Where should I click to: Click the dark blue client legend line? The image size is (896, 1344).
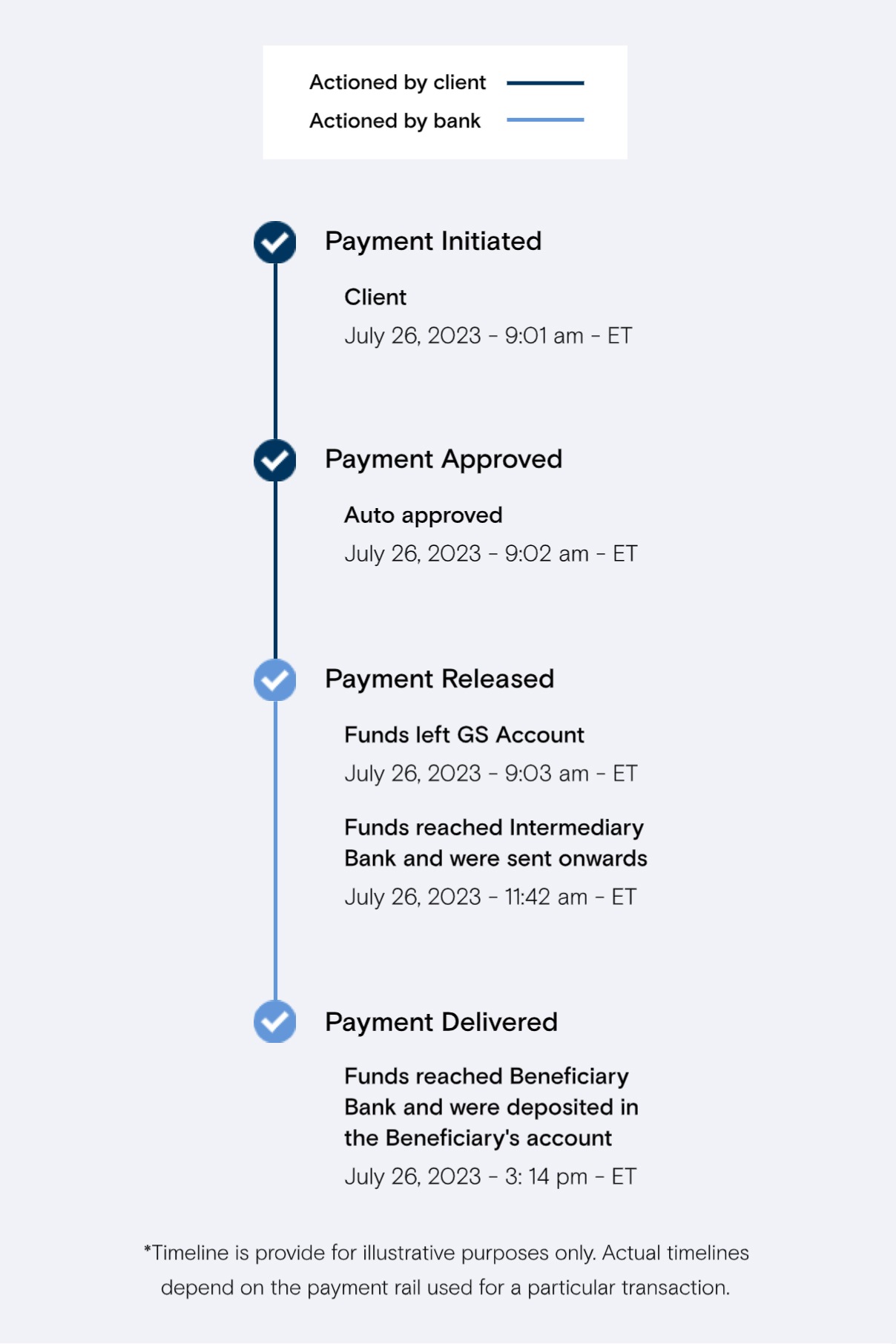pyautogui.click(x=545, y=83)
